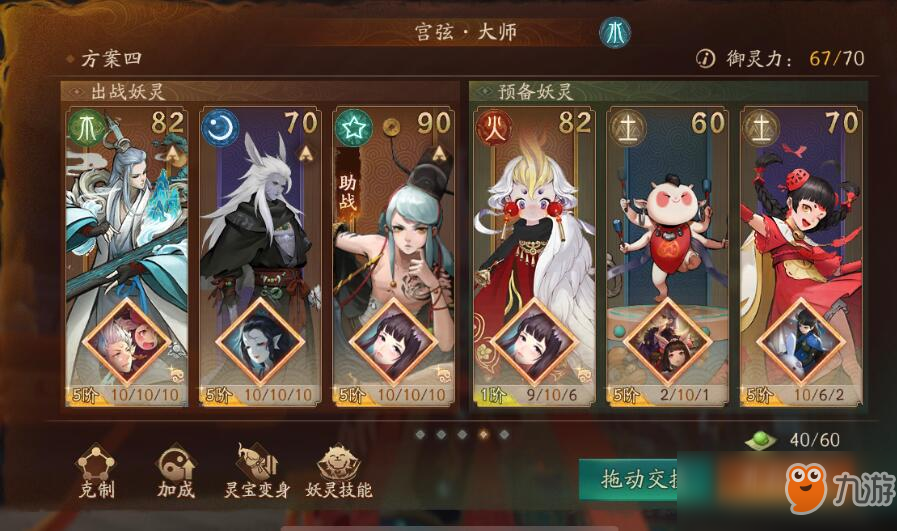The image size is (897, 531).
Task: Select the first page indicator dot
Action: click(420, 435)
